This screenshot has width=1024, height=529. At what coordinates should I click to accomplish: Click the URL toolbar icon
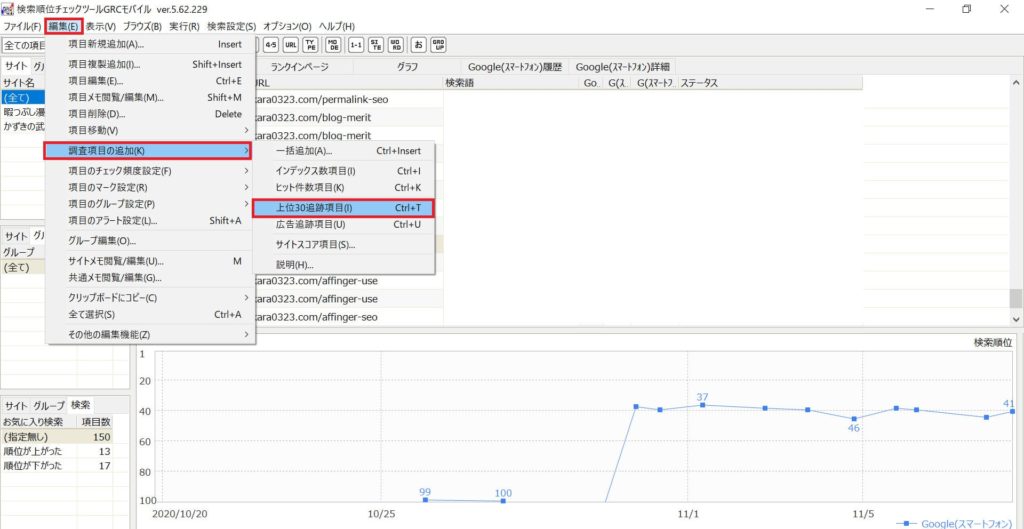click(291, 45)
